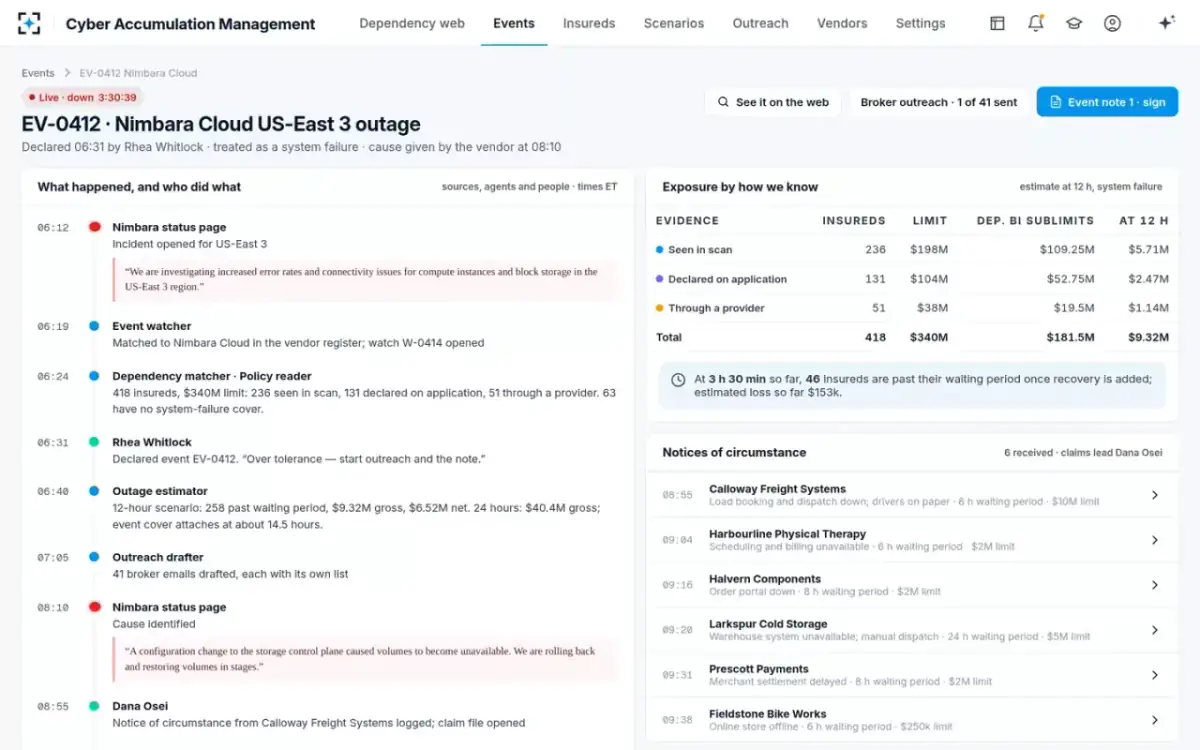Click the Notices of circumstance heading

point(734,452)
